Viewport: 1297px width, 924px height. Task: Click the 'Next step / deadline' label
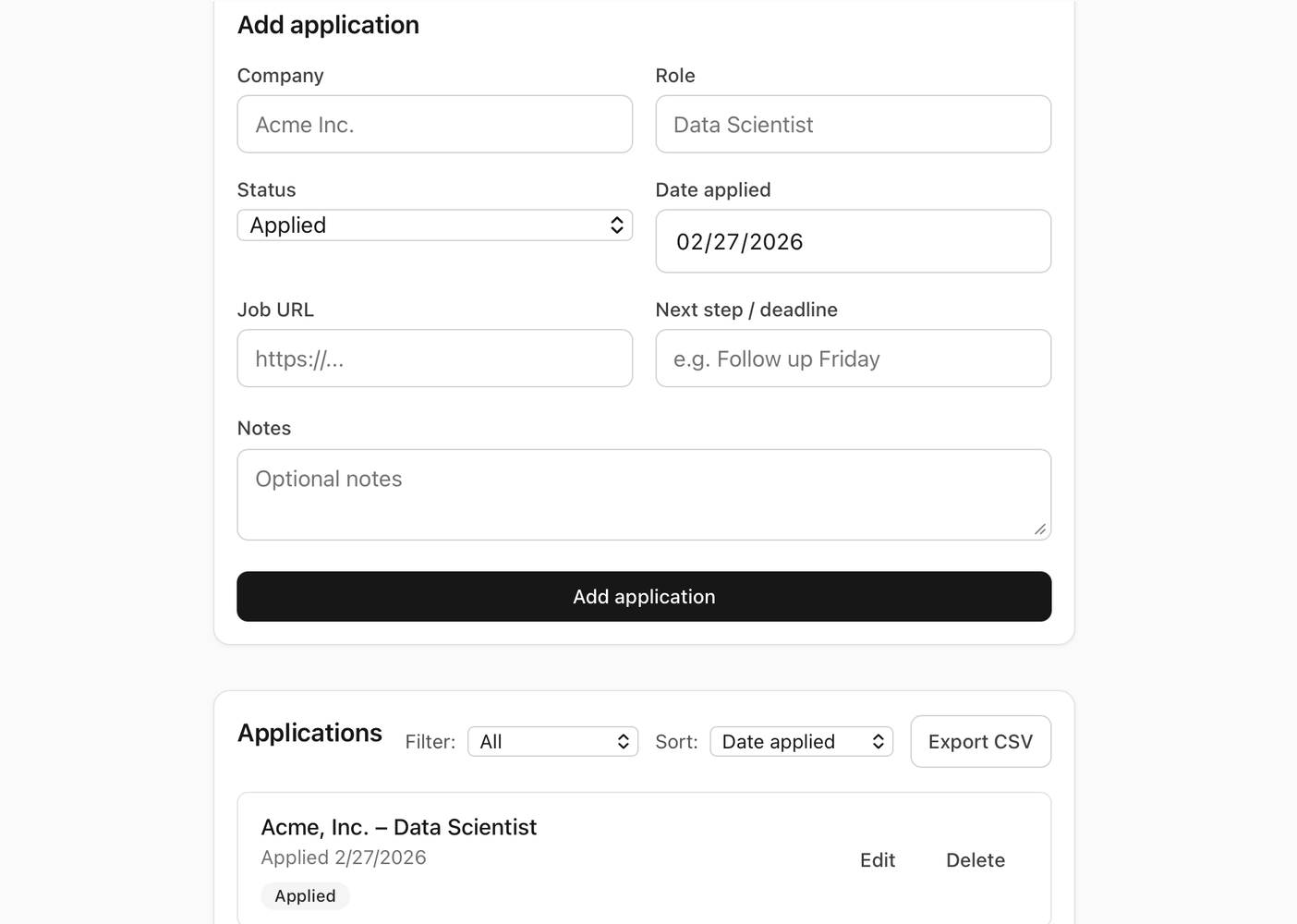746,310
